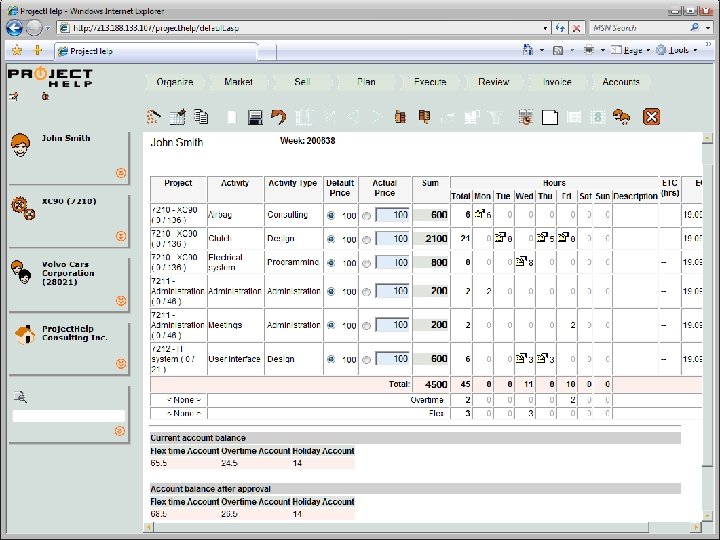Click the IE Back button

15,28
